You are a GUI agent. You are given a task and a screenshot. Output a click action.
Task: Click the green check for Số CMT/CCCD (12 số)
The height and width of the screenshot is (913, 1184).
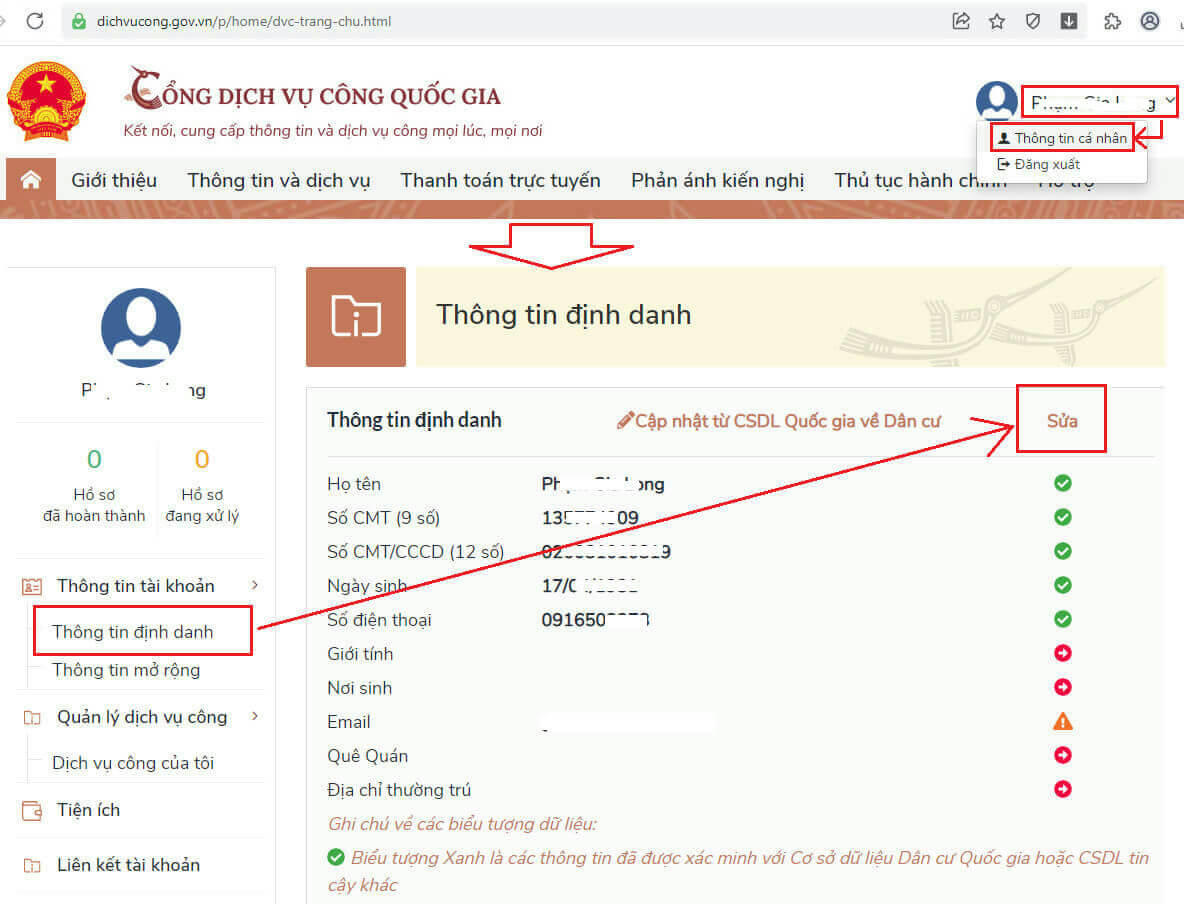(1062, 551)
